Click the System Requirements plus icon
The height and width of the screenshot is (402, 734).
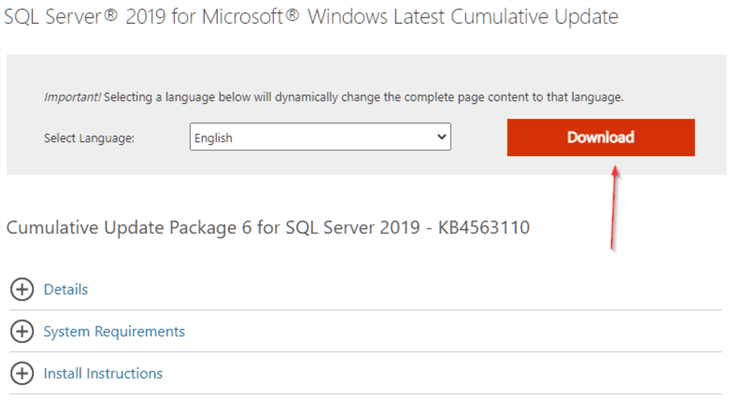21,332
